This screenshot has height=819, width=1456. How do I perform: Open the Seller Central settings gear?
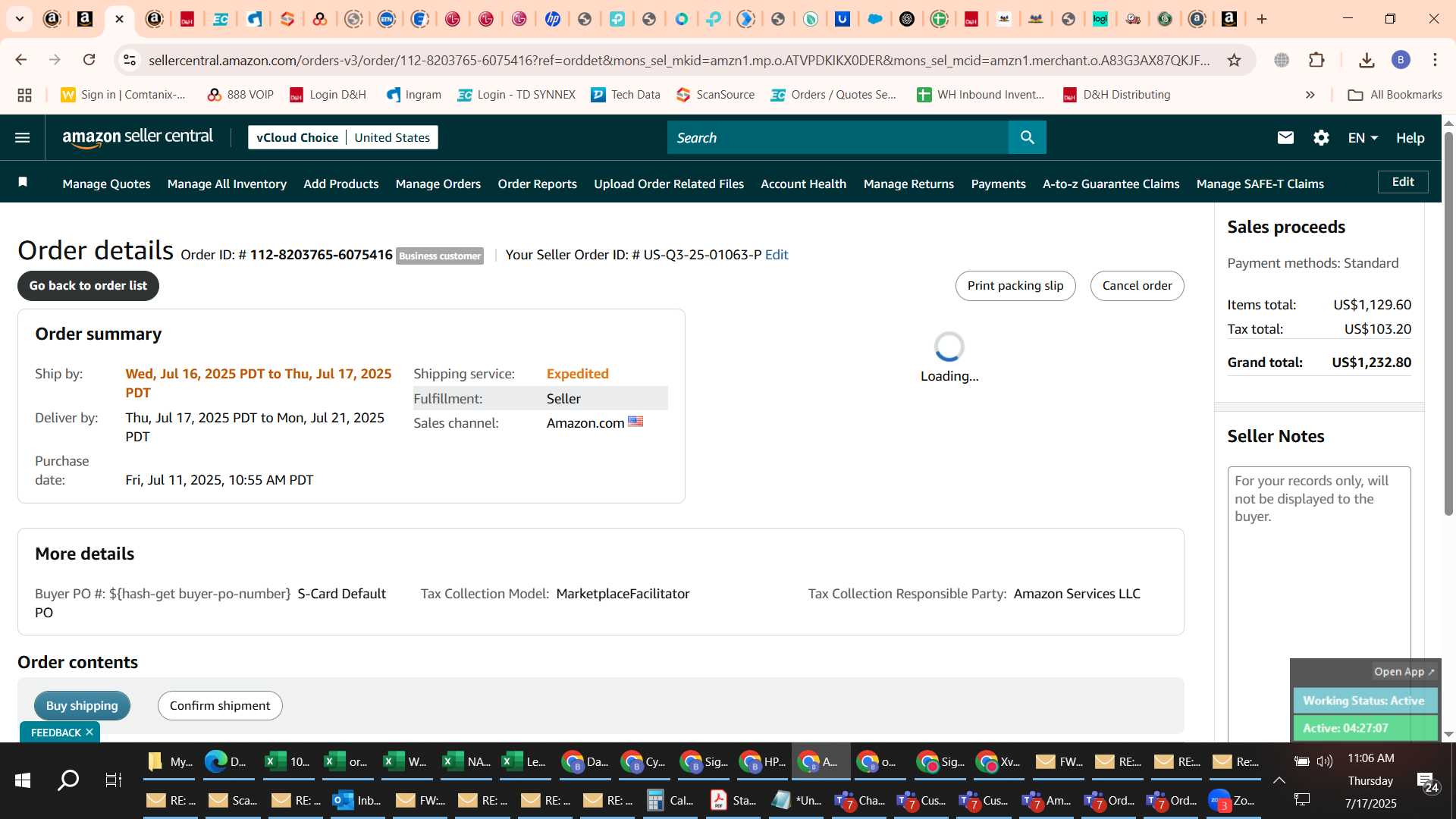[x=1321, y=137]
